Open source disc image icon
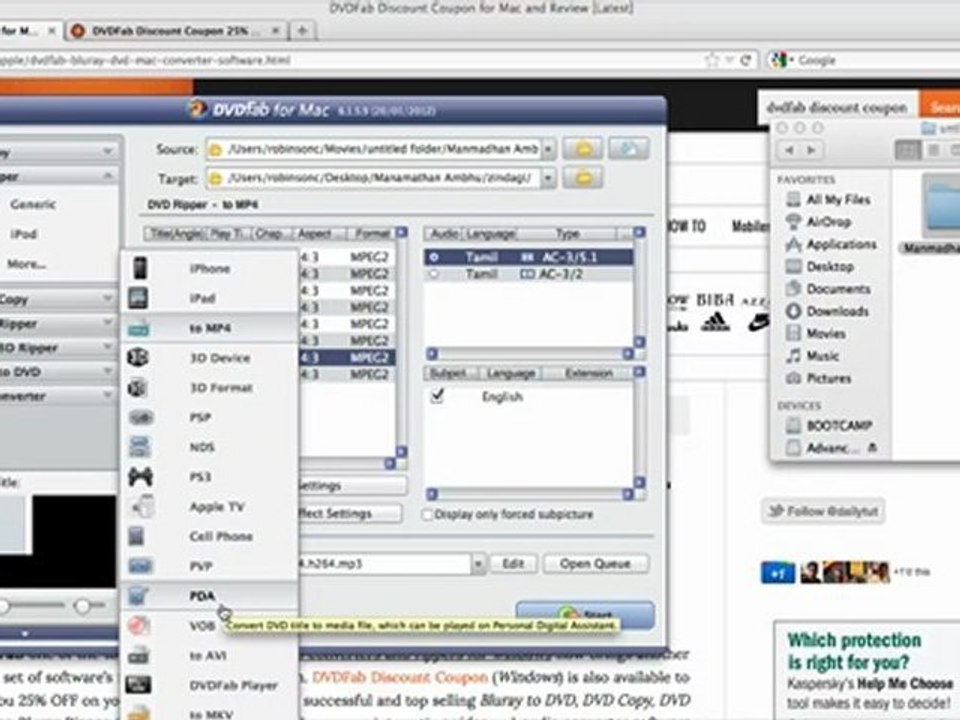 click(629, 149)
